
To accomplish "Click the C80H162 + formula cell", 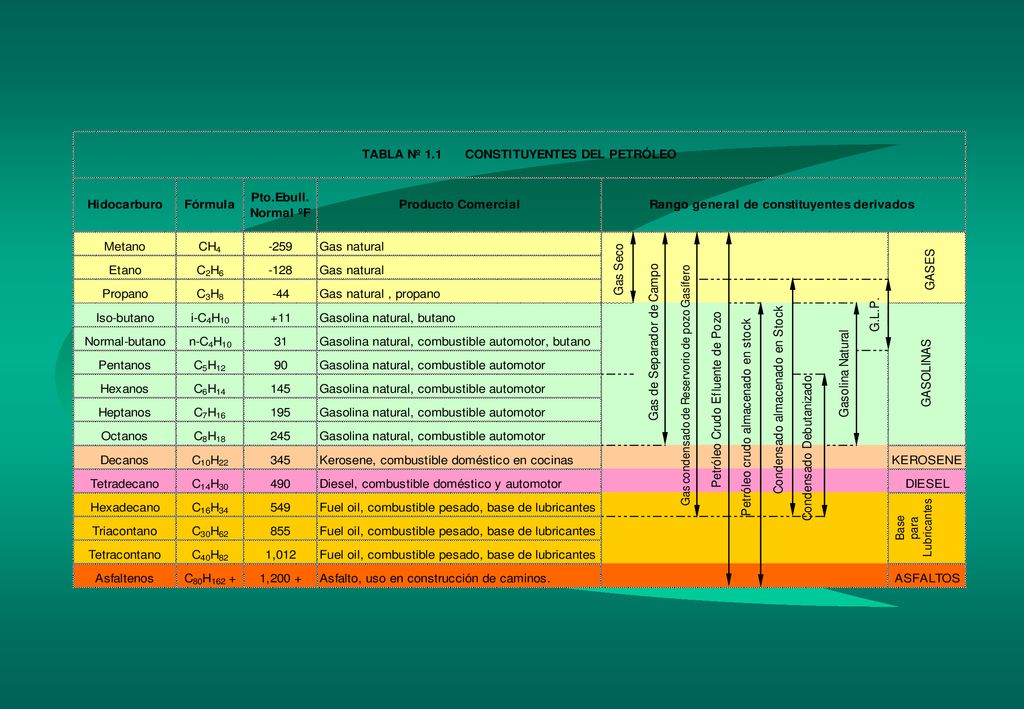I will [x=210, y=578].
